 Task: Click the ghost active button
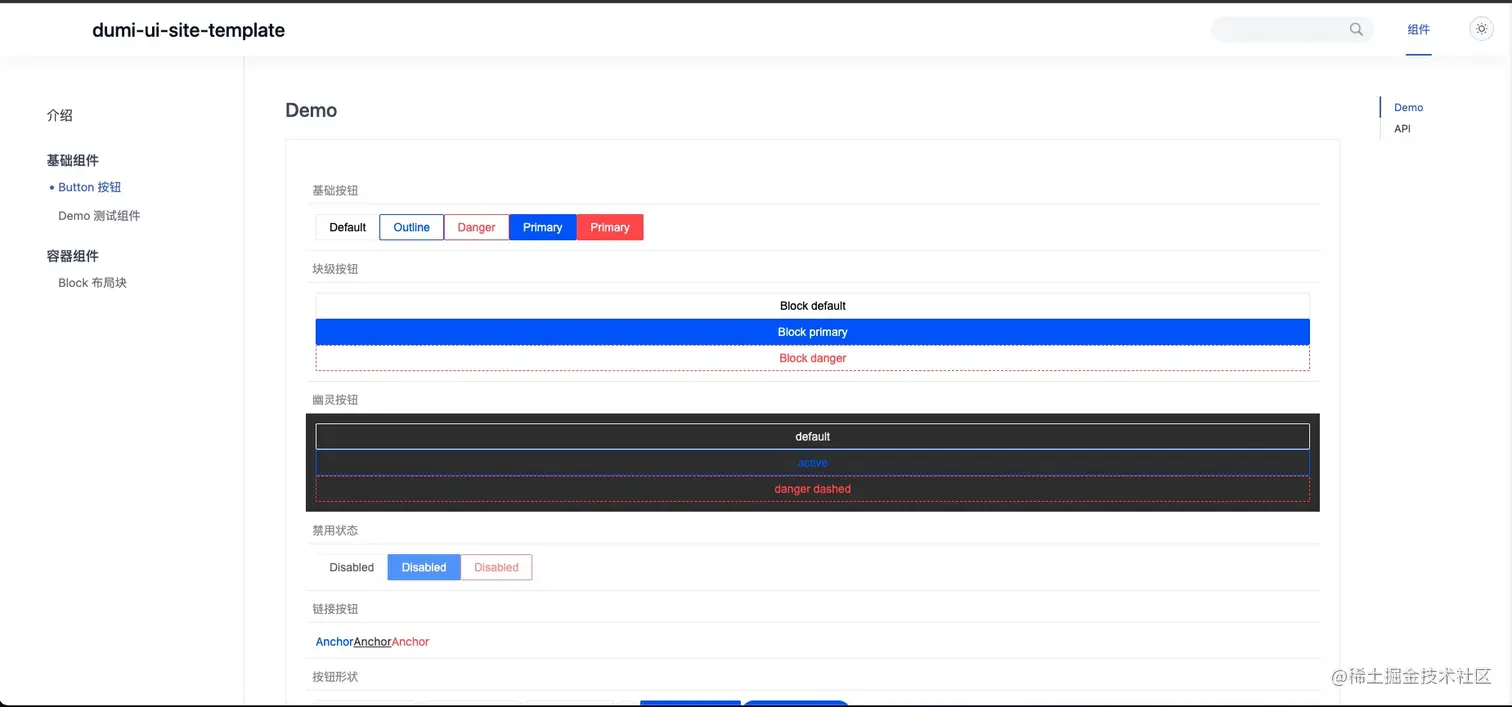pos(812,463)
